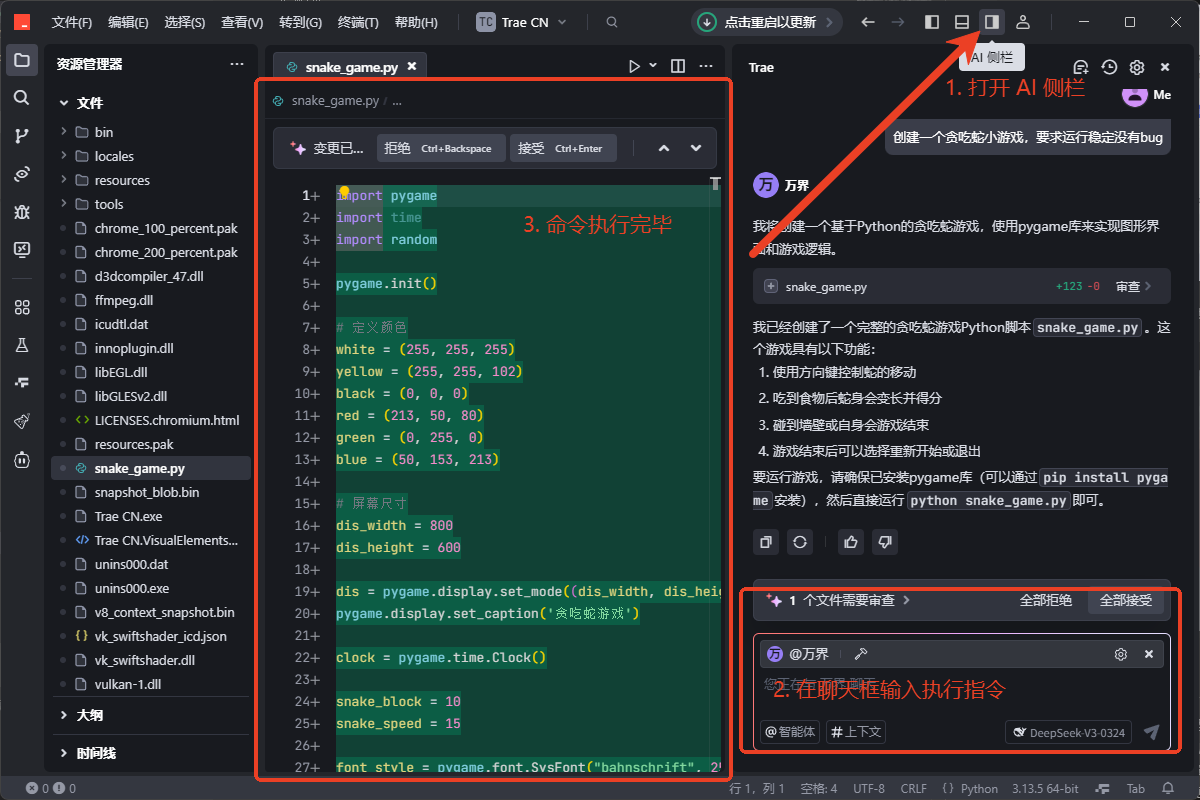The height and width of the screenshot is (800, 1200).
Task: Open notifications bell in status bar
Action: click(x=1169, y=789)
